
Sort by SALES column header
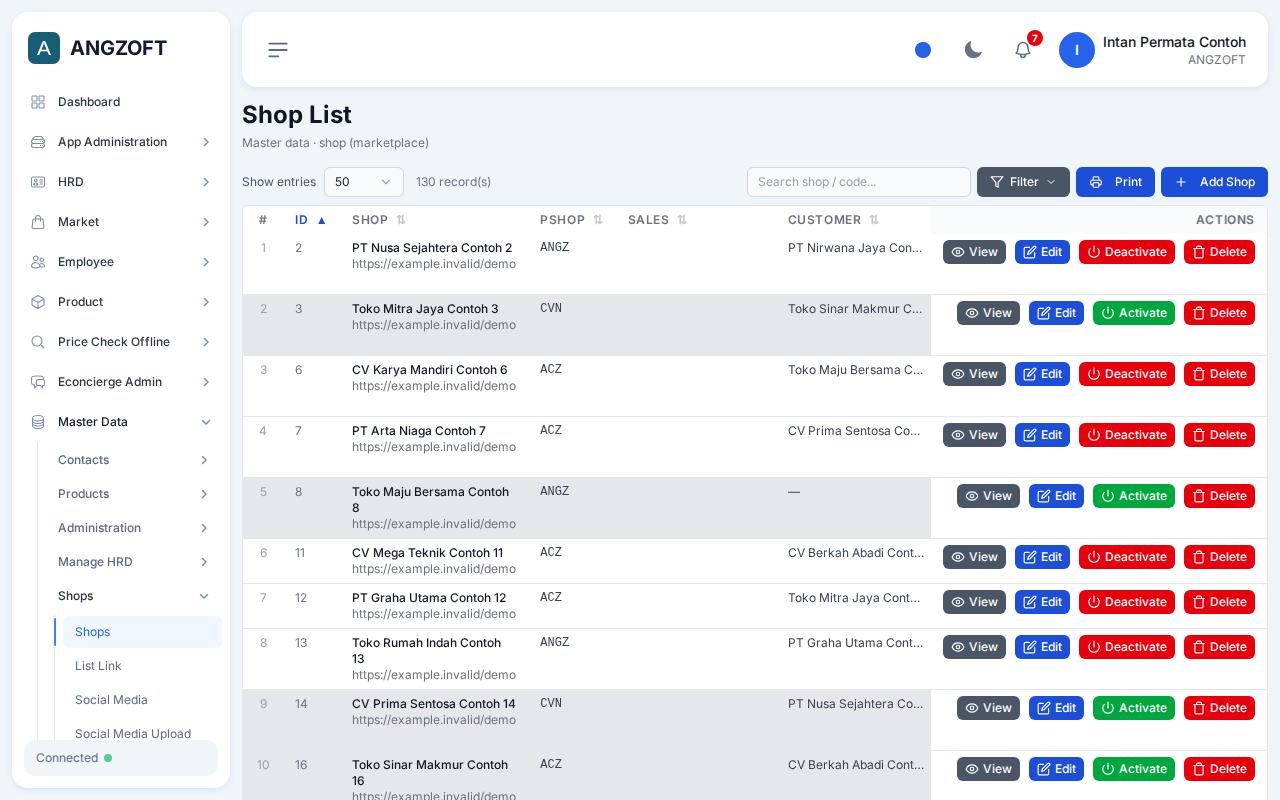(659, 220)
